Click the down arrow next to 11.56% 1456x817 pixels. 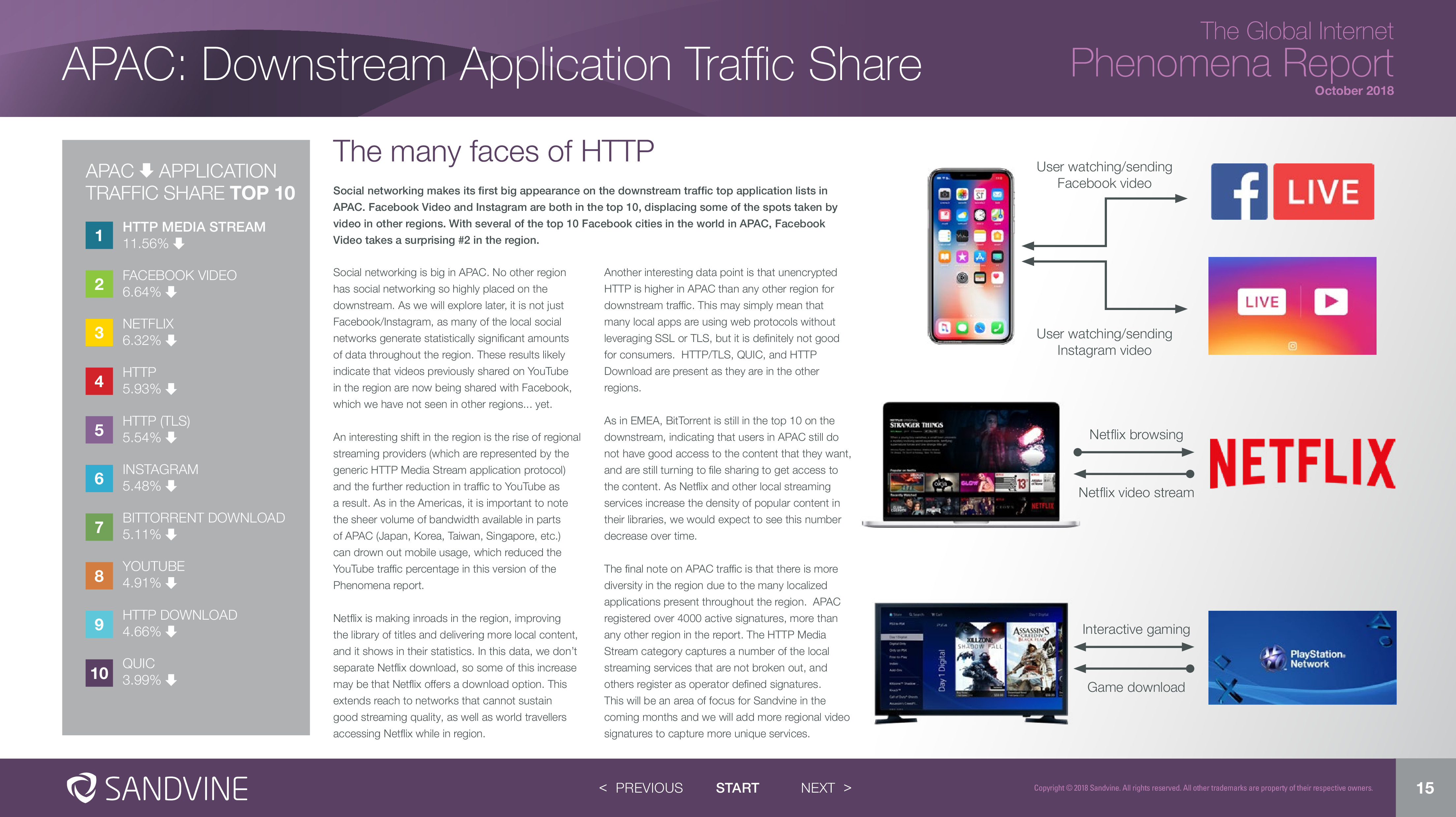(179, 243)
